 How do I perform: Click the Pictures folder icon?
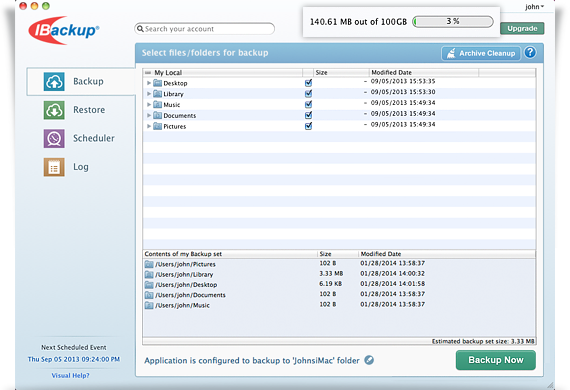(157, 126)
